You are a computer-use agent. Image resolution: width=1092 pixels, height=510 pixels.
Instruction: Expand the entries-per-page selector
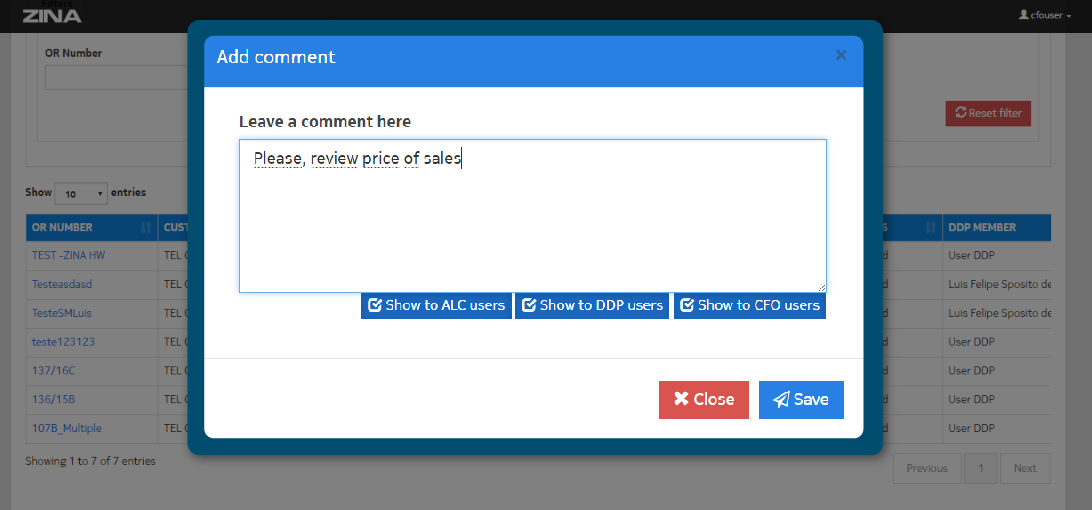click(x=81, y=193)
